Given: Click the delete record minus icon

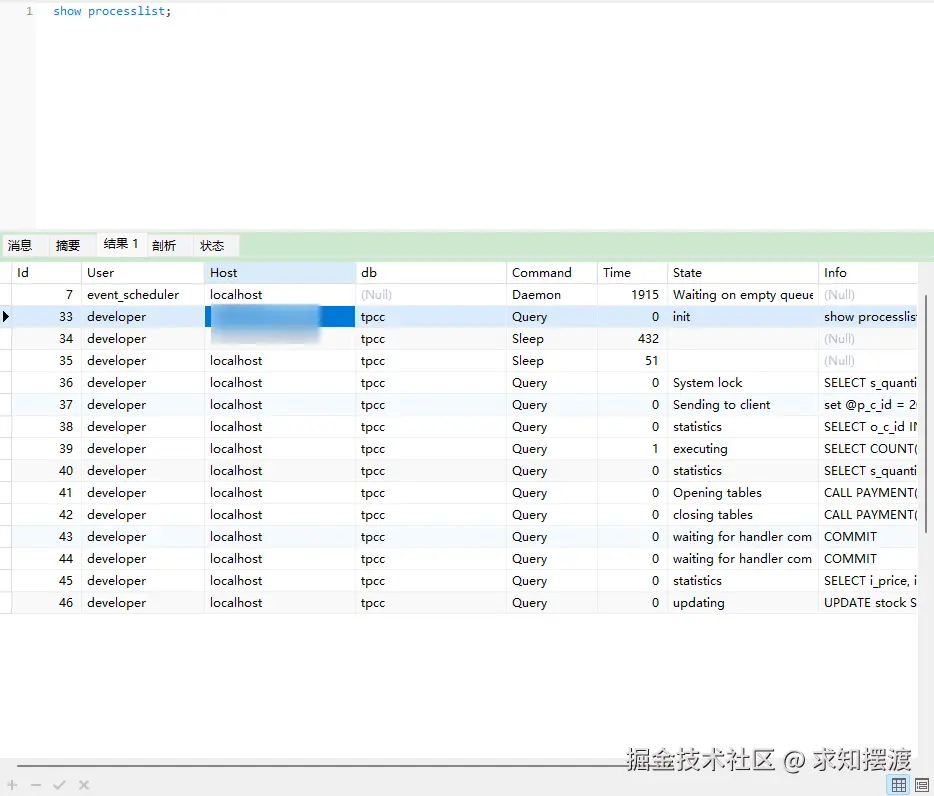Looking at the screenshot, I should click(36, 785).
